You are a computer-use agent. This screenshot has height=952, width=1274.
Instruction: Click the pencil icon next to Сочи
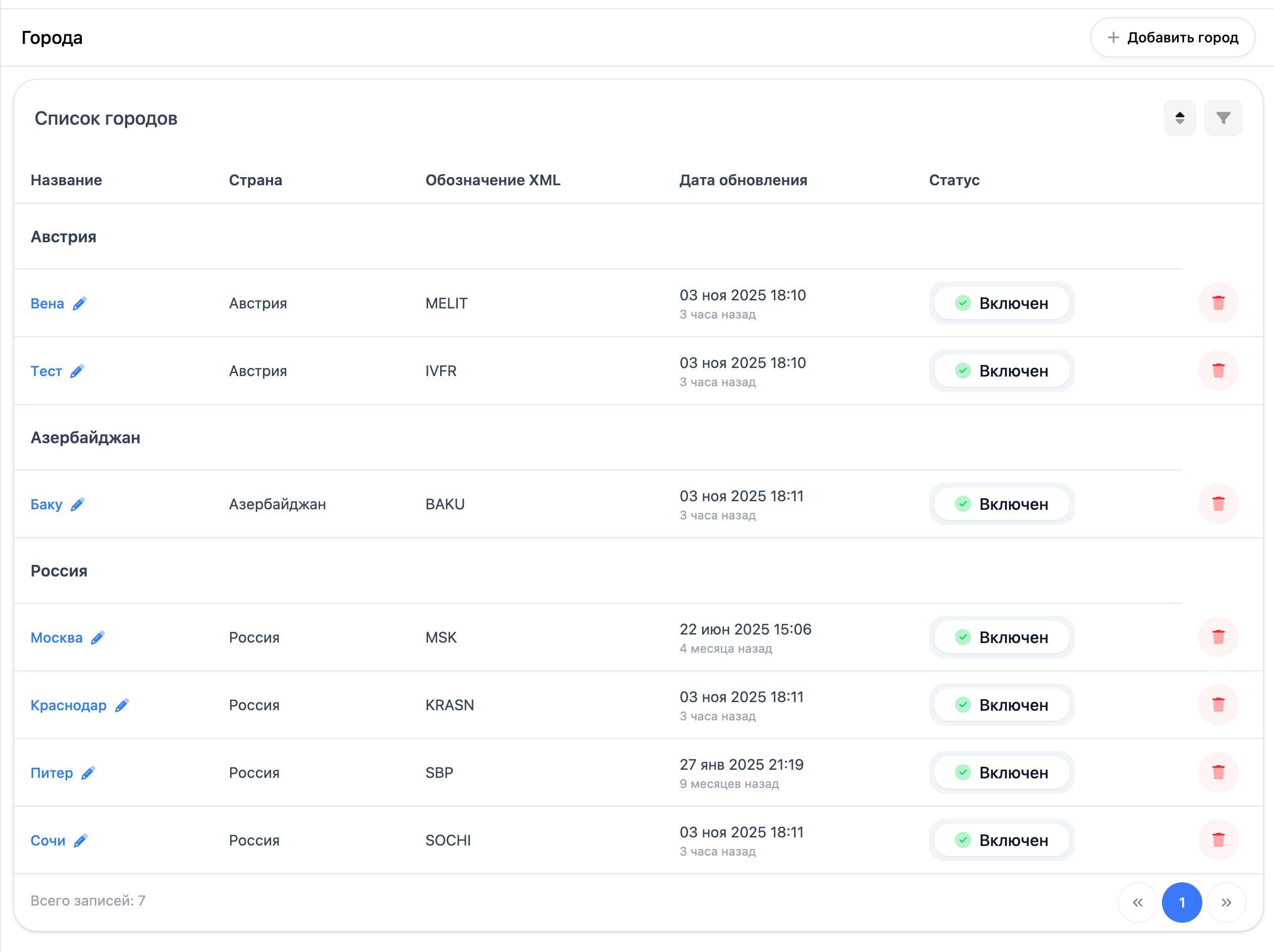pyautogui.click(x=81, y=841)
